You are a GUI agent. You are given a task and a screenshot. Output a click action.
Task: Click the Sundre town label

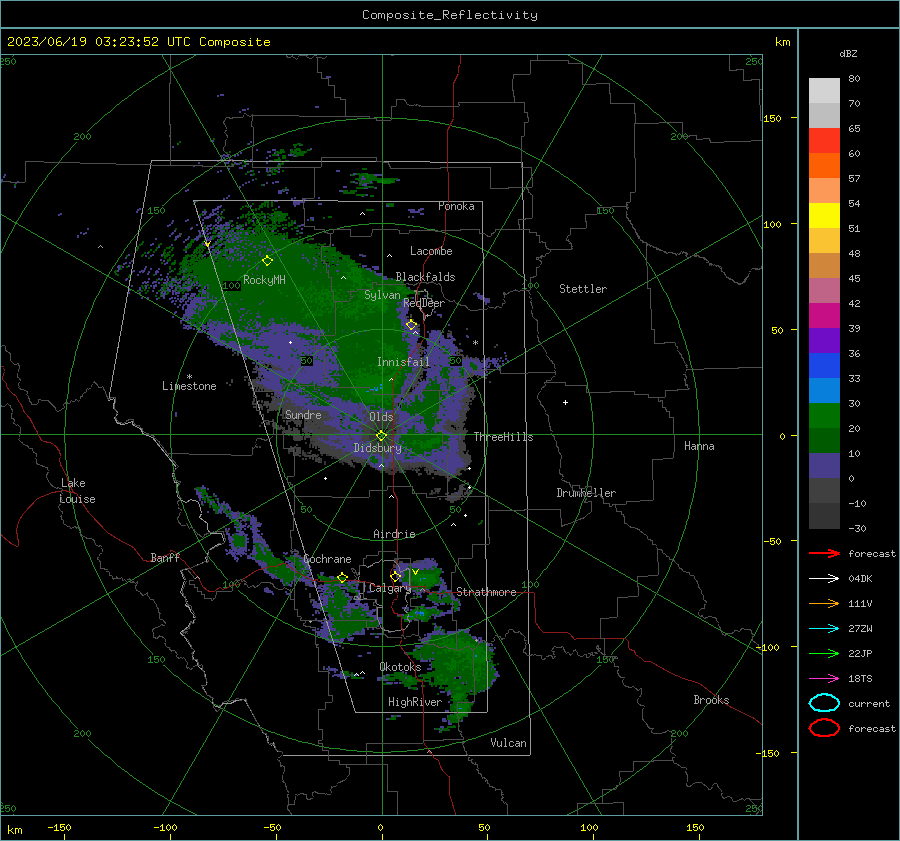303,414
